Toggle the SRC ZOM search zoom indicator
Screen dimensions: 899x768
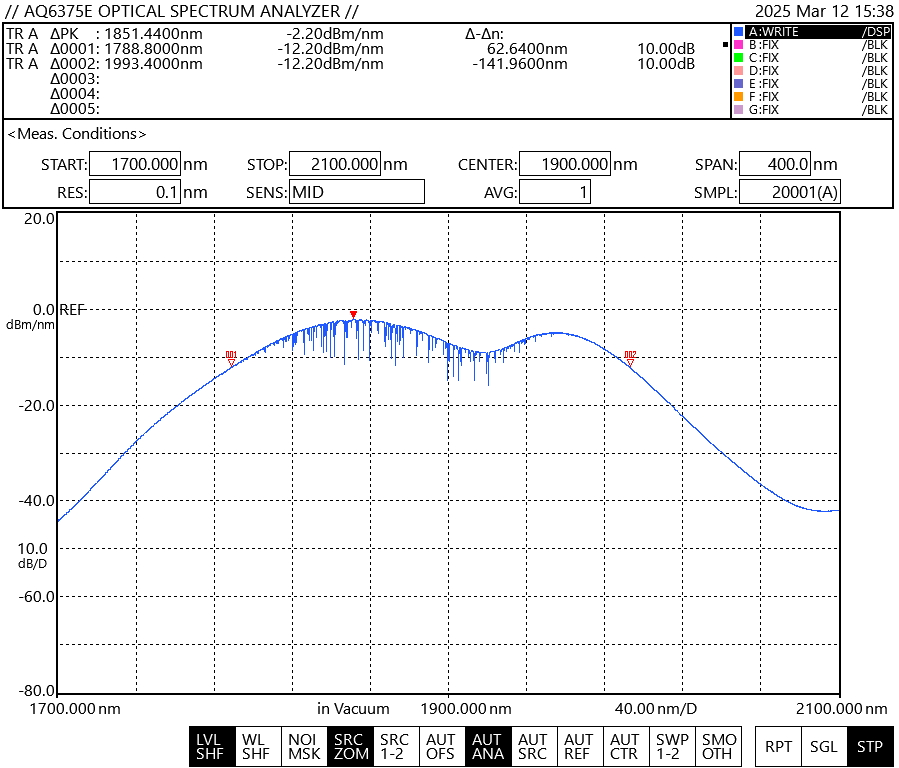click(x=349, y=746)
